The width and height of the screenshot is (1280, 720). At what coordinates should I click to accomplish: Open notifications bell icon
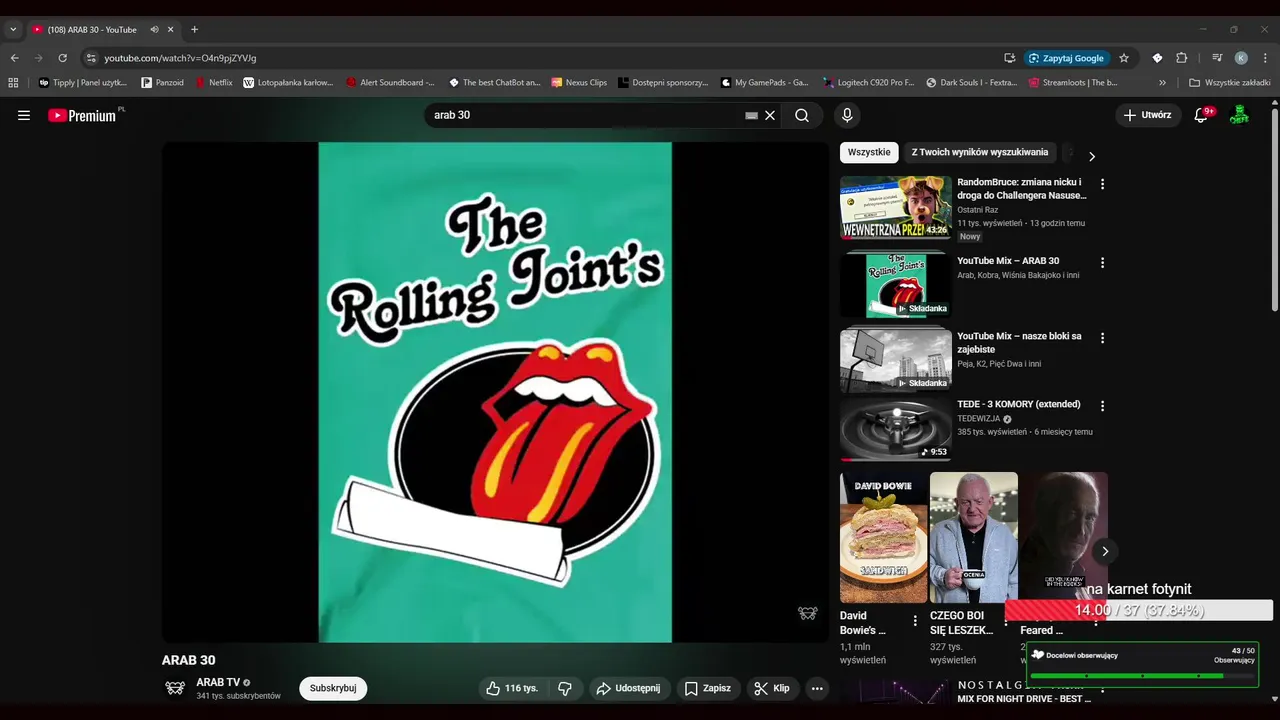coord(1202,115)
